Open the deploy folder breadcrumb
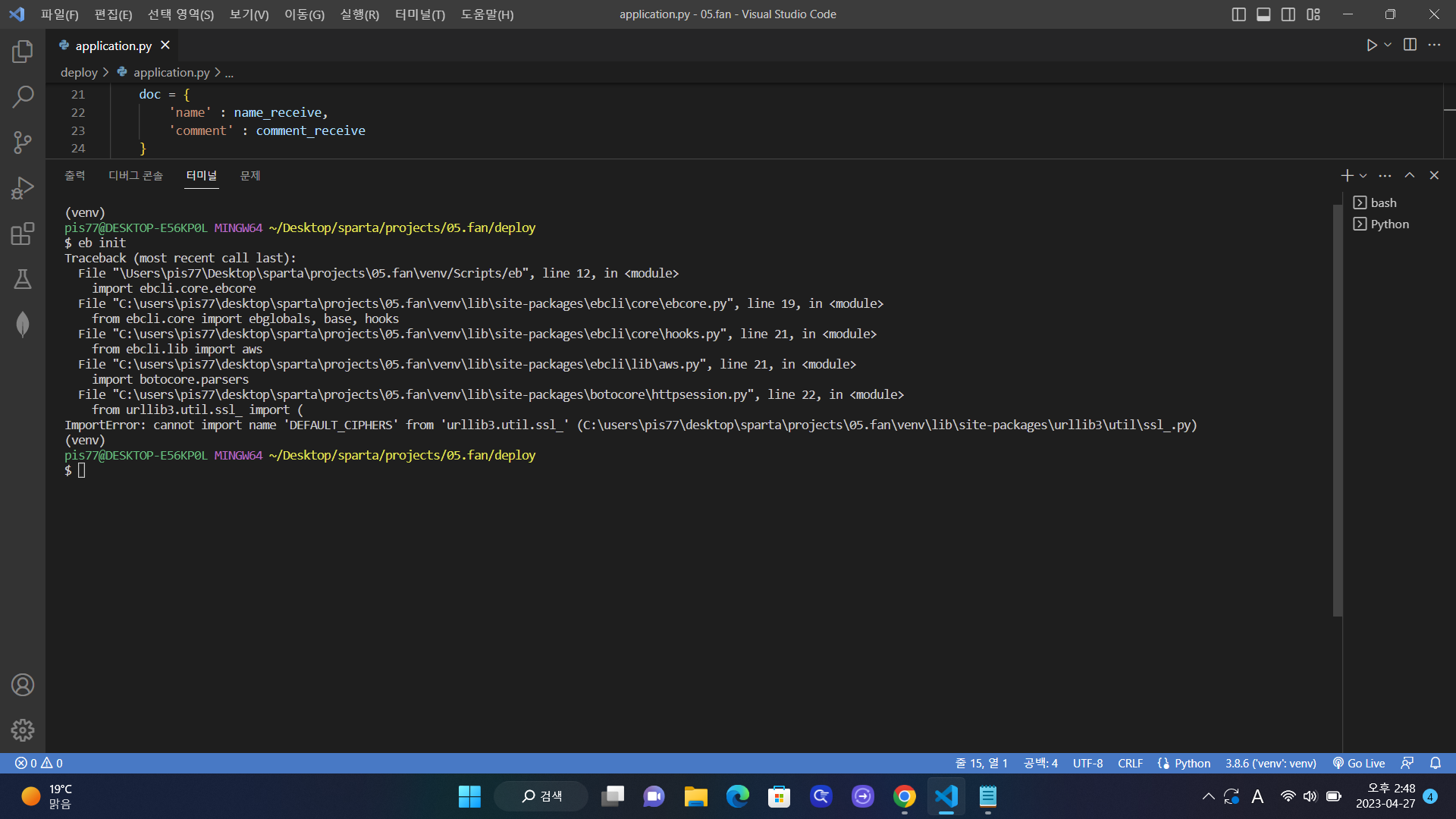This screenshot has height=819, width=1456. point(79,73)
